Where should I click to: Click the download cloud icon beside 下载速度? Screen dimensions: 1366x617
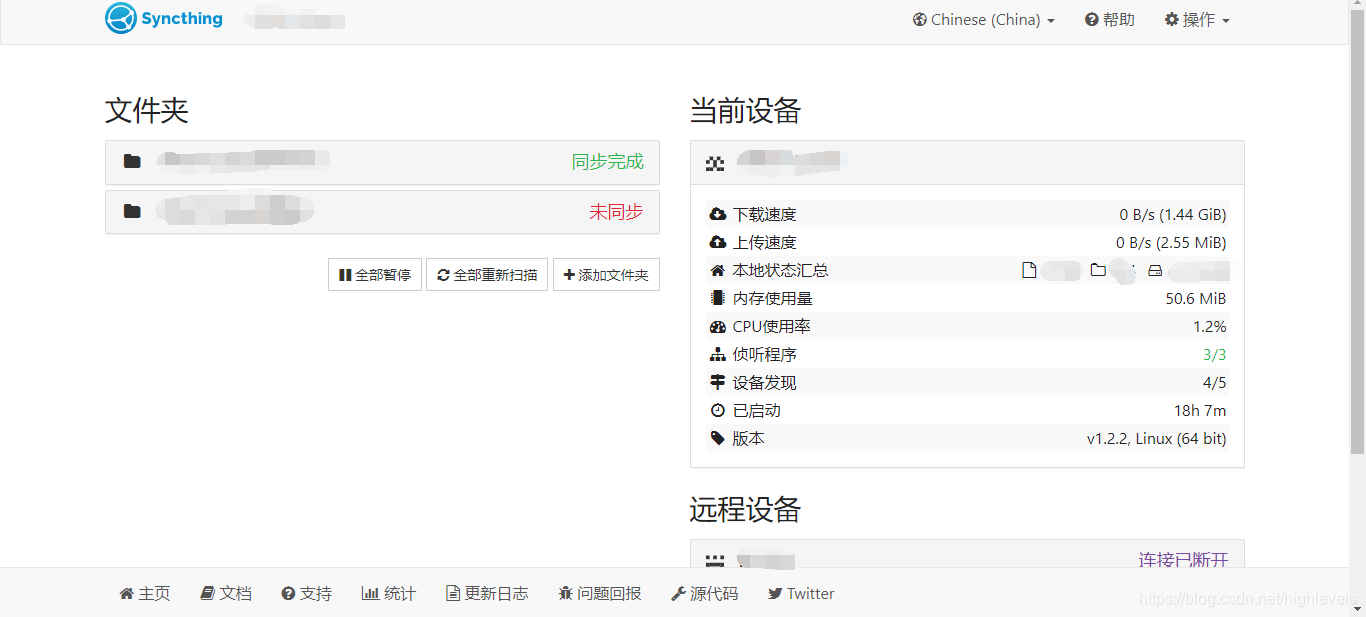(718, 215)
